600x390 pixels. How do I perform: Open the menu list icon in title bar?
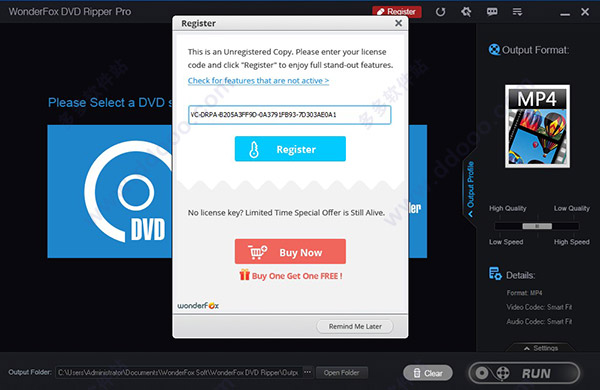click(517, 12)
